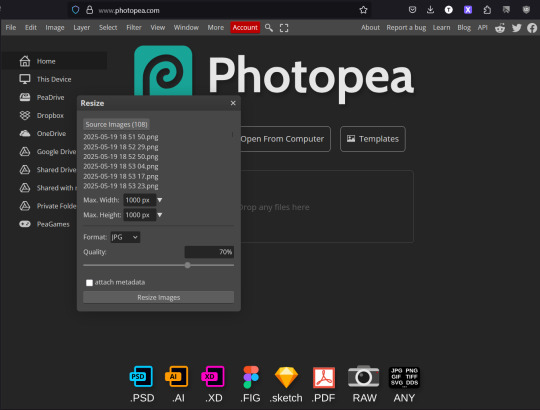
Task: Open Photopea's Twitter icon
Action: [517, 28]
